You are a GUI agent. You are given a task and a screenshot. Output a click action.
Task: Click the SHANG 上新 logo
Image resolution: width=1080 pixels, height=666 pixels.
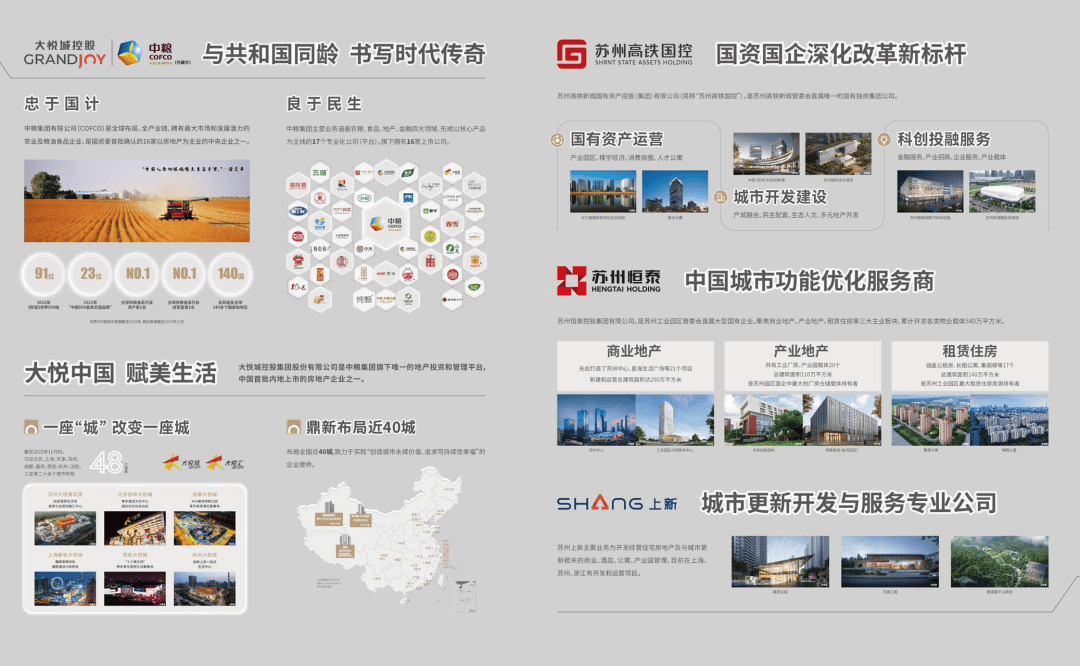point(616,503)
